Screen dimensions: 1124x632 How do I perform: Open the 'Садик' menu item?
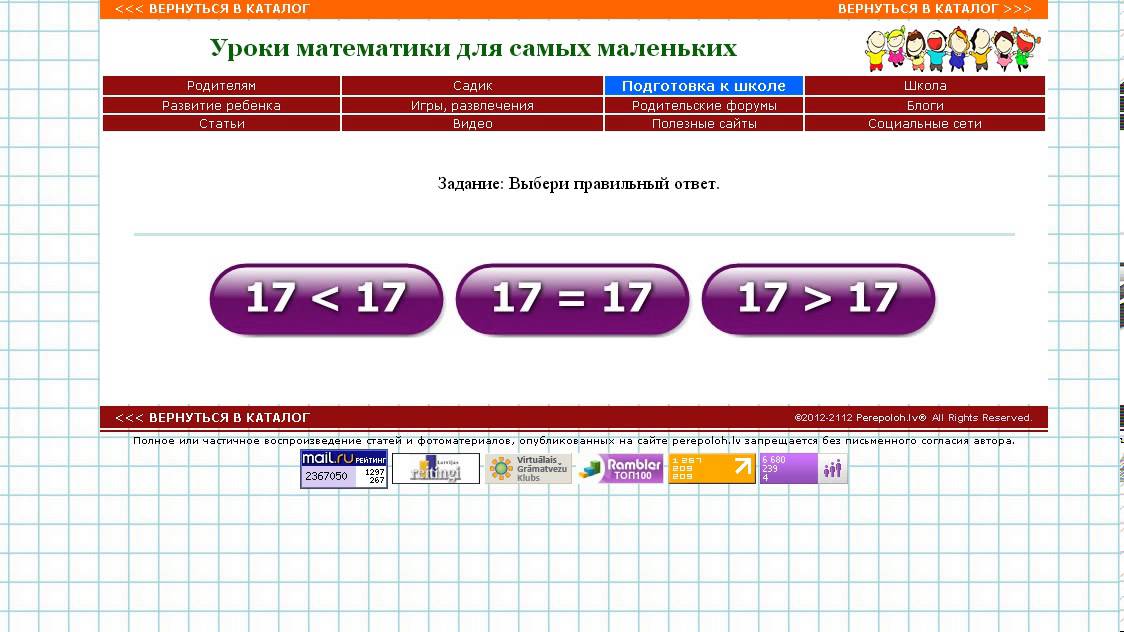(x=472, y=85)
